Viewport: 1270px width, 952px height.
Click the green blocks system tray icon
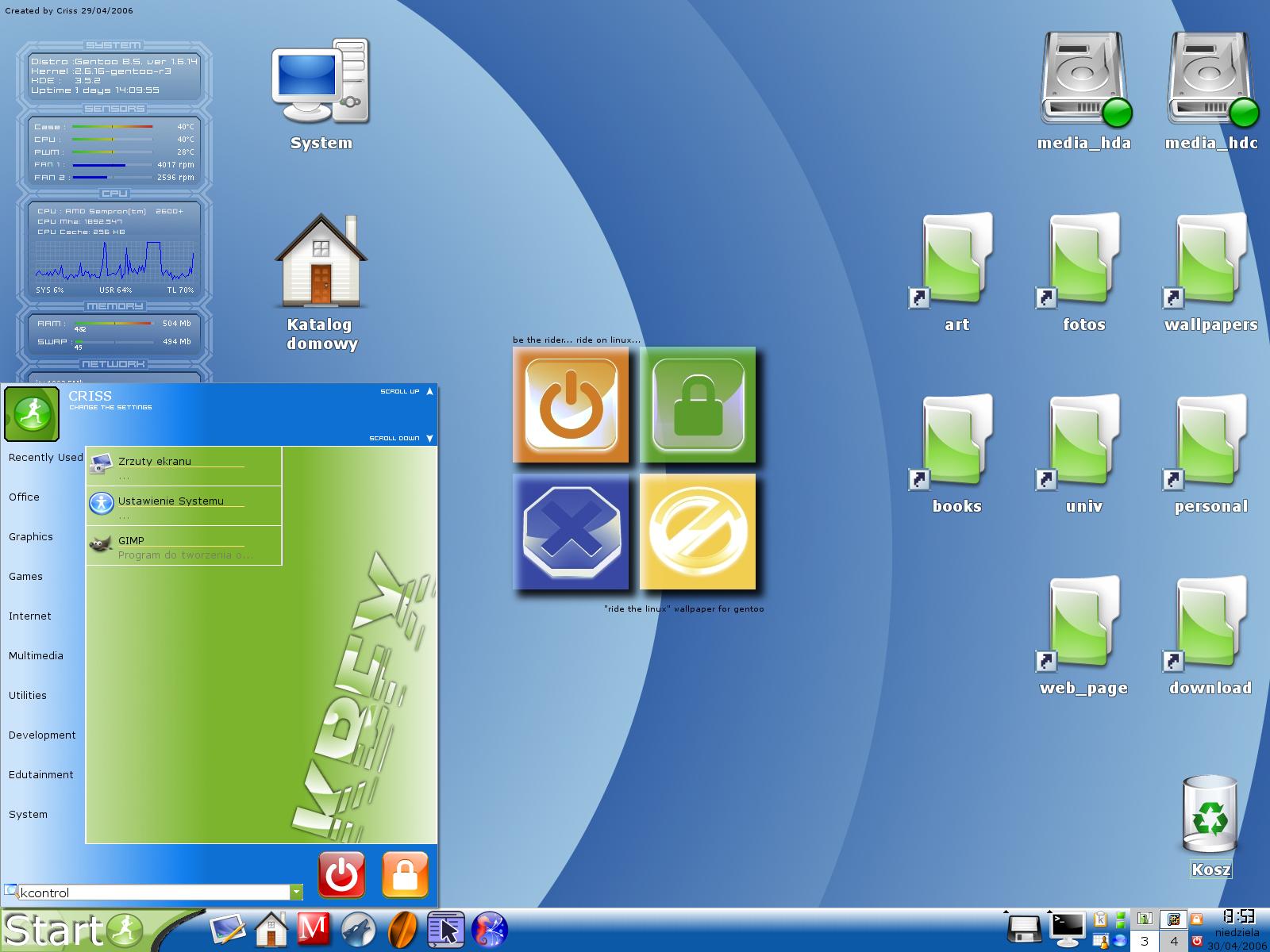point(1120,920)
